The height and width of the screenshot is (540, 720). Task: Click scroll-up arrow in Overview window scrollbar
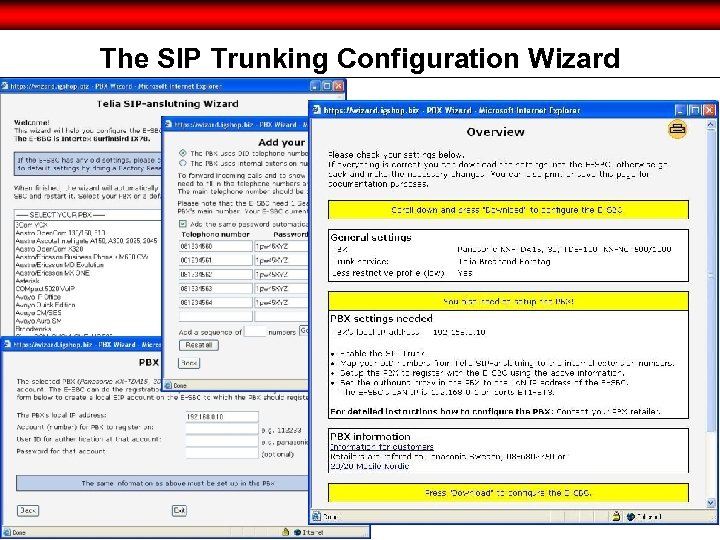711,124
